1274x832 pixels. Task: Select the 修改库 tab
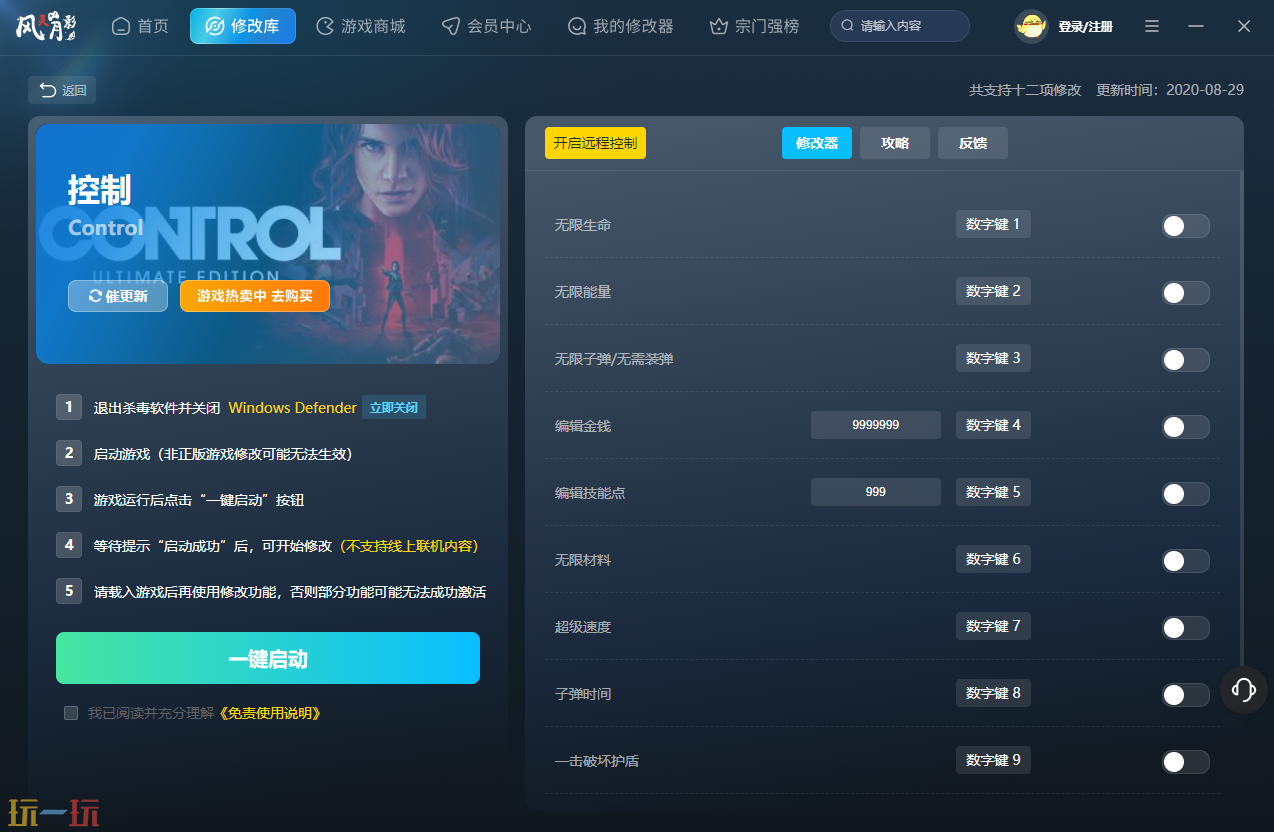243,26
